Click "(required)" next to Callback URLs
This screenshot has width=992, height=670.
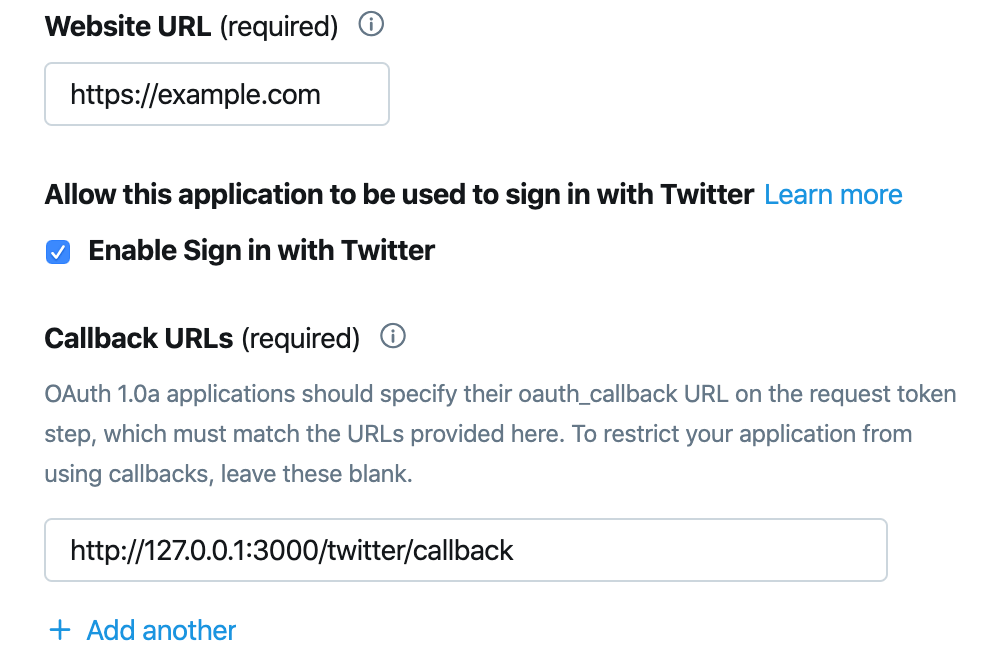pos(300,339)
